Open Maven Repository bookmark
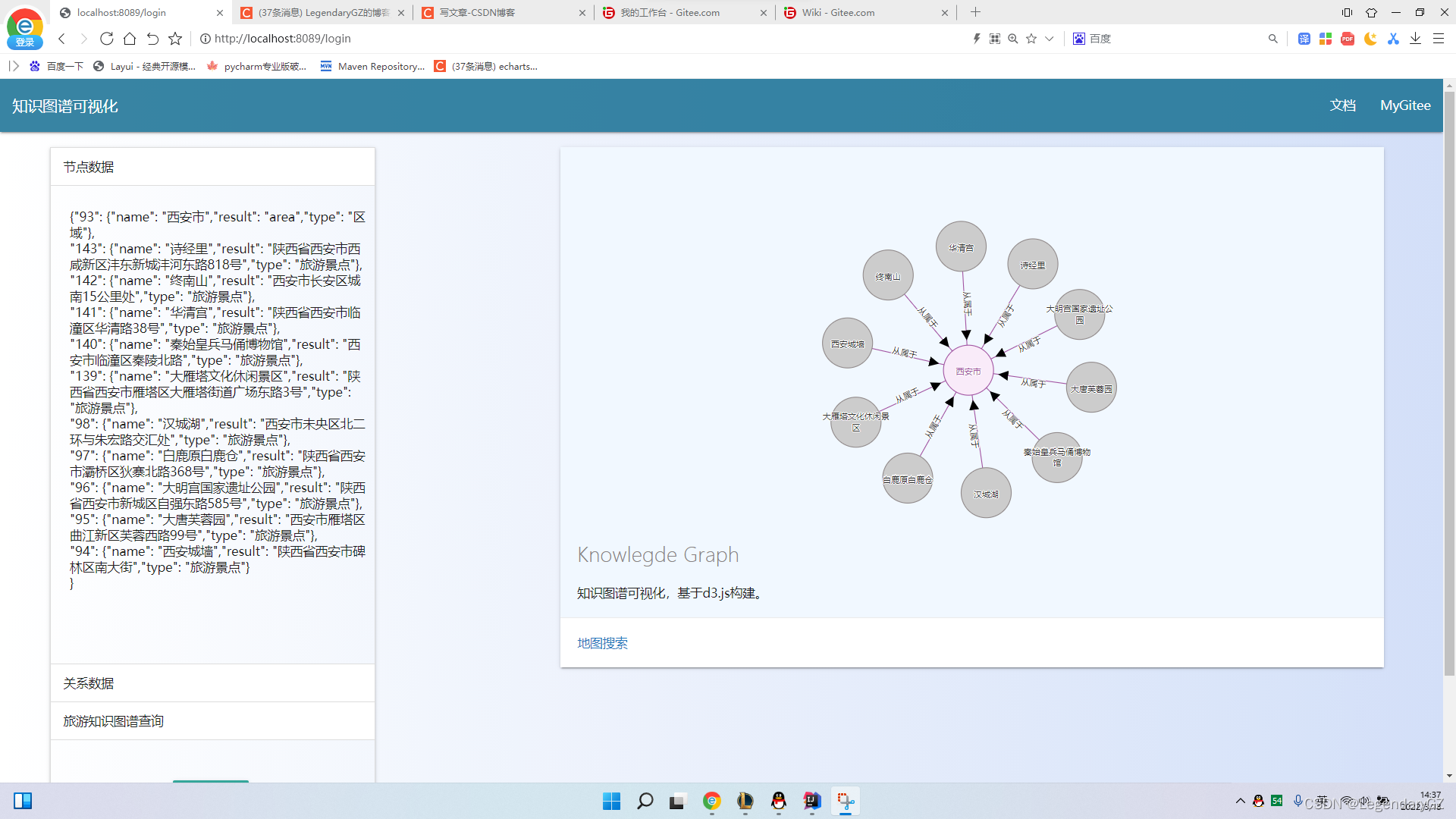Viewport: 1456px width, 819px height. 372,67
